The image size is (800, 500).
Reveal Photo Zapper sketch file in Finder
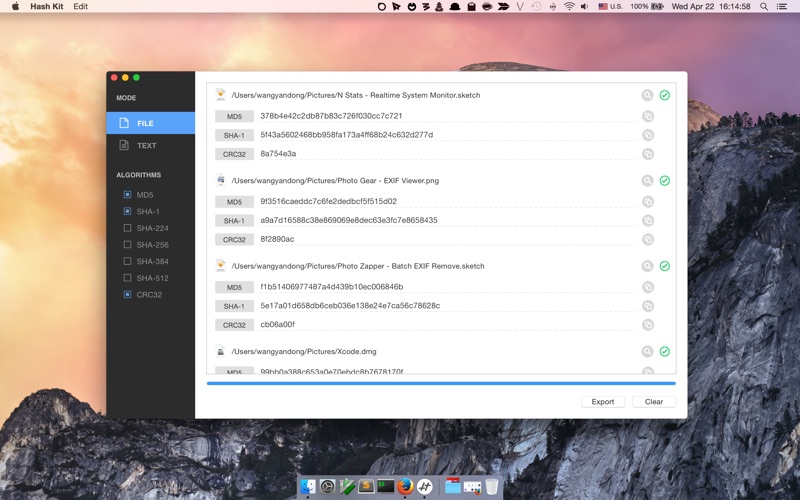click(647, 266)
